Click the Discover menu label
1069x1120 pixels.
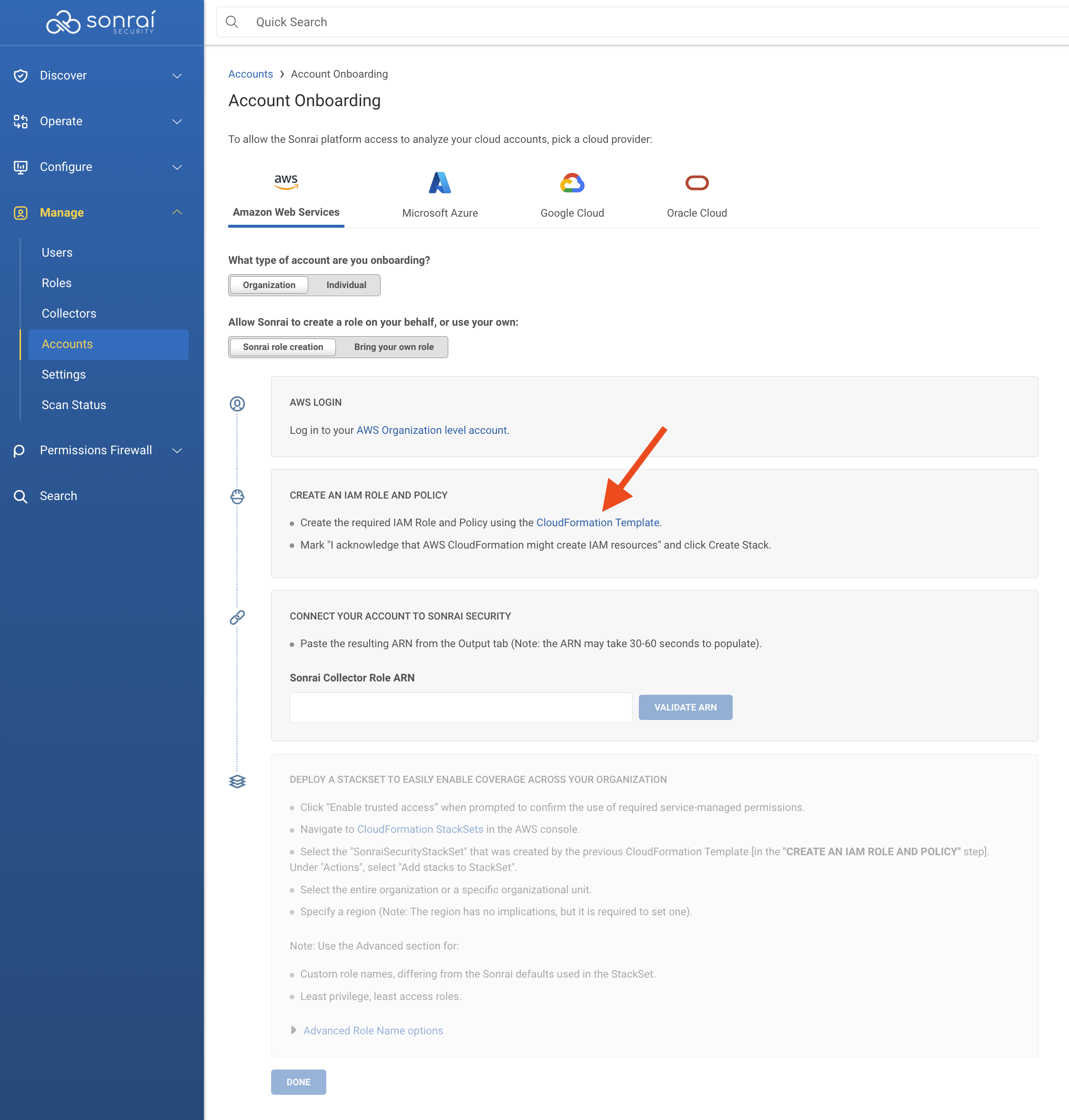[63, 76]
